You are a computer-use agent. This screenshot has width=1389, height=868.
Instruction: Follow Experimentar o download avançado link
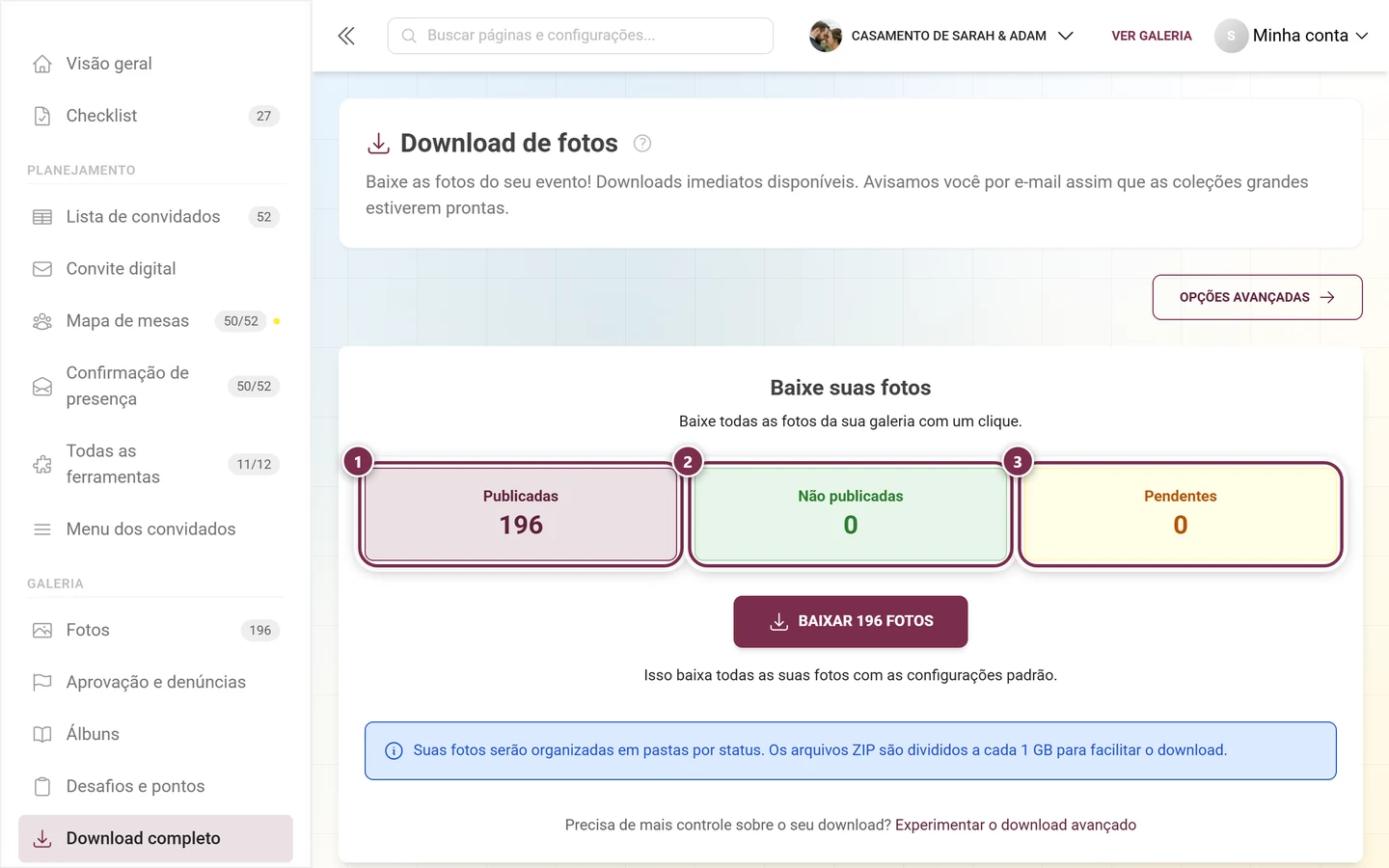pyautogui.click(x=1016, y=826)
